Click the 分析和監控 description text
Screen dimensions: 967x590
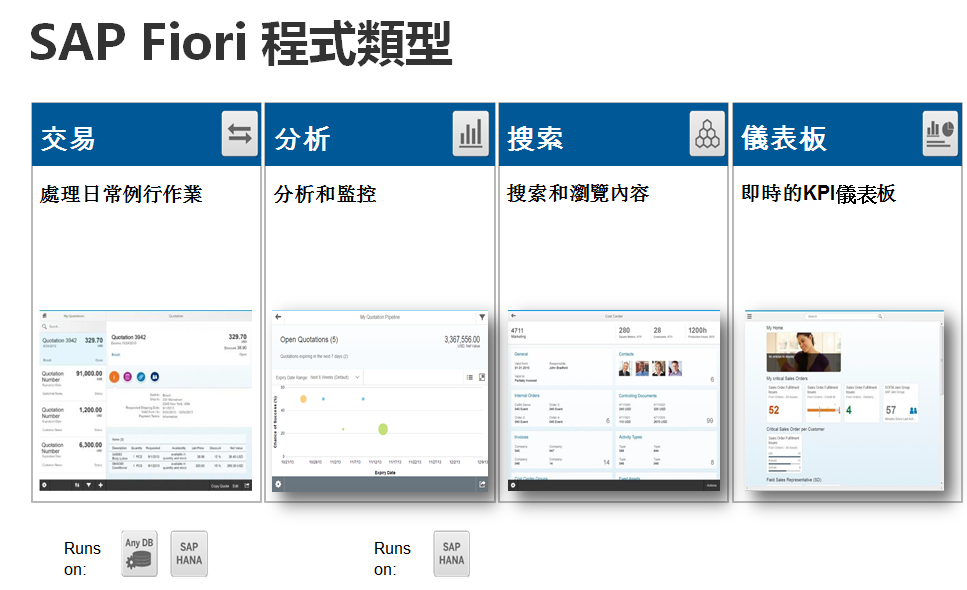(x=325, y=194)
